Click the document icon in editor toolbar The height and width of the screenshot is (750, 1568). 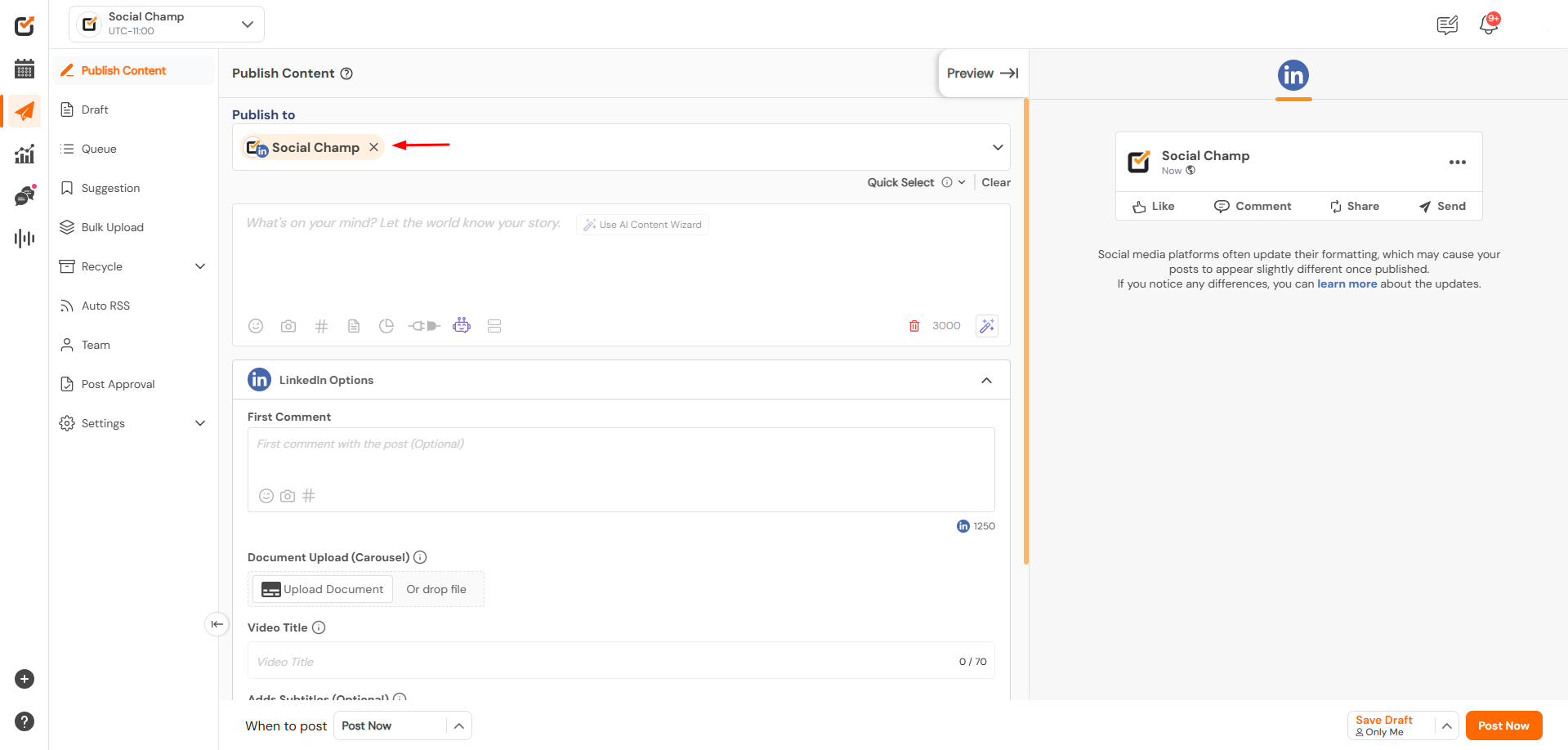(x=354, y=326)
